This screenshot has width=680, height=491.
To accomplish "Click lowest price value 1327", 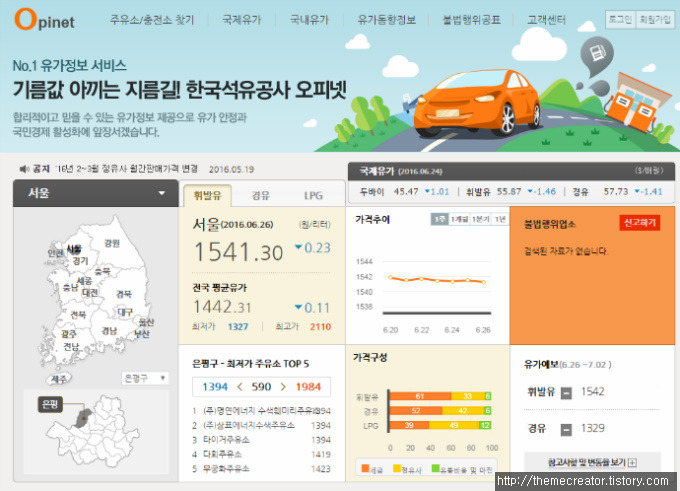I will 238,327.
